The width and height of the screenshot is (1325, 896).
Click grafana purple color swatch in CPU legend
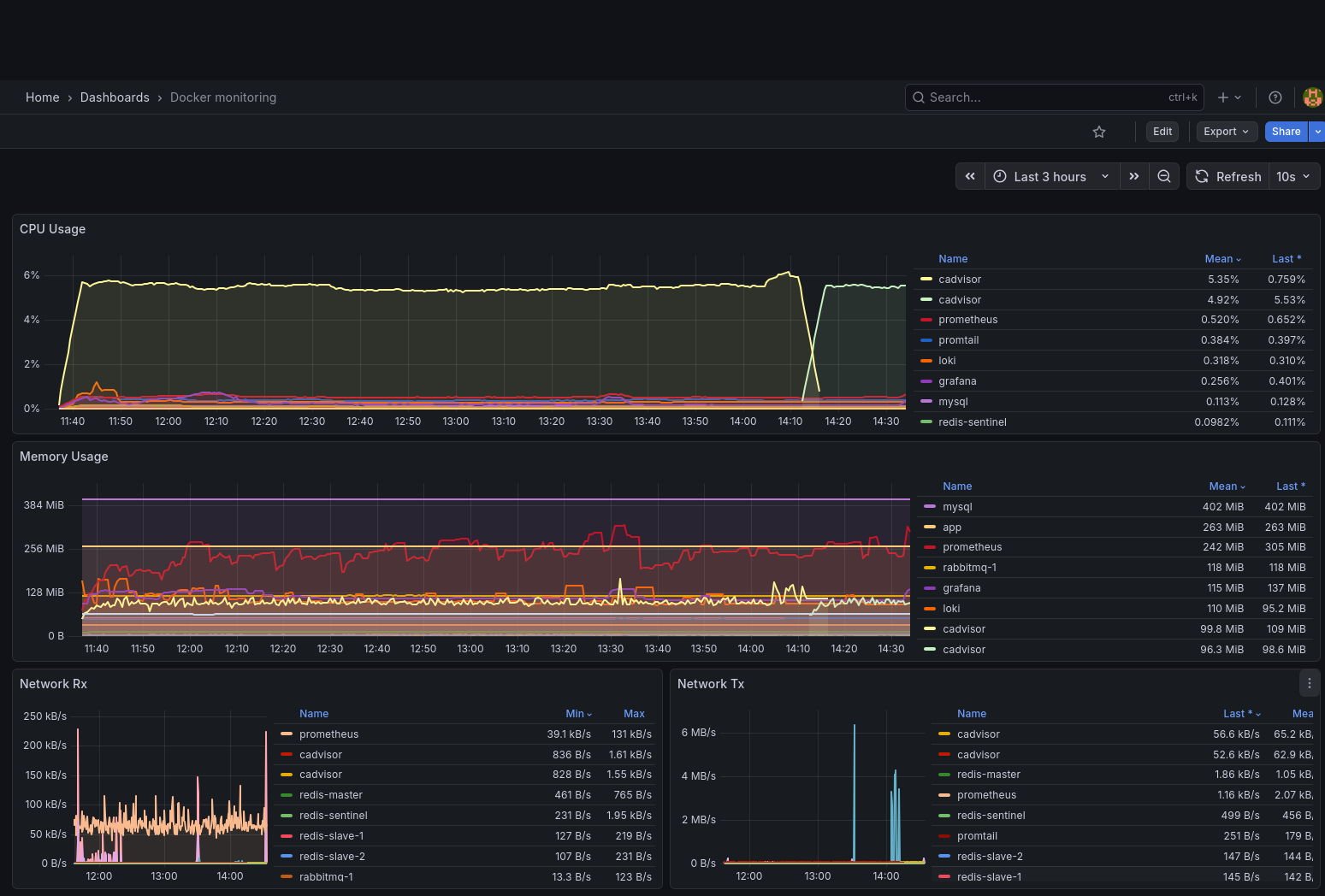click(x=926, y=381)
